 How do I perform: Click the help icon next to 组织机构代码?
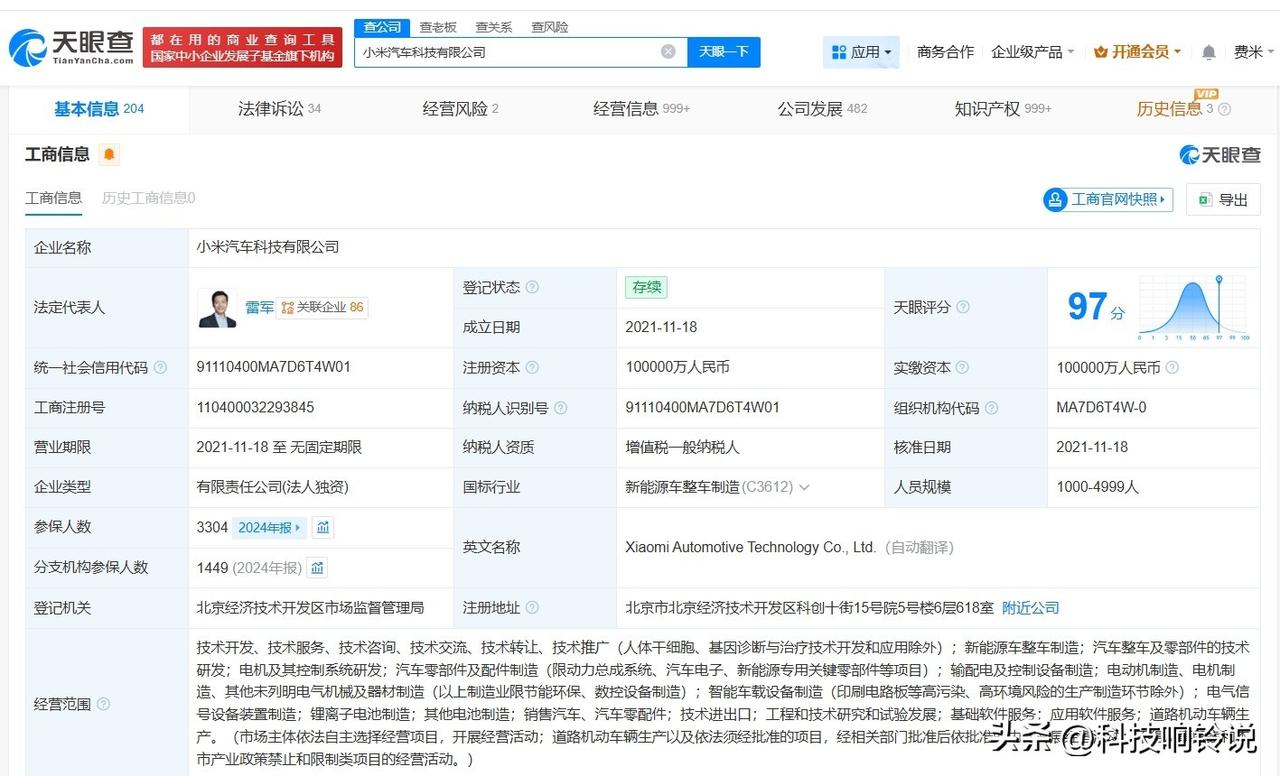991,408
